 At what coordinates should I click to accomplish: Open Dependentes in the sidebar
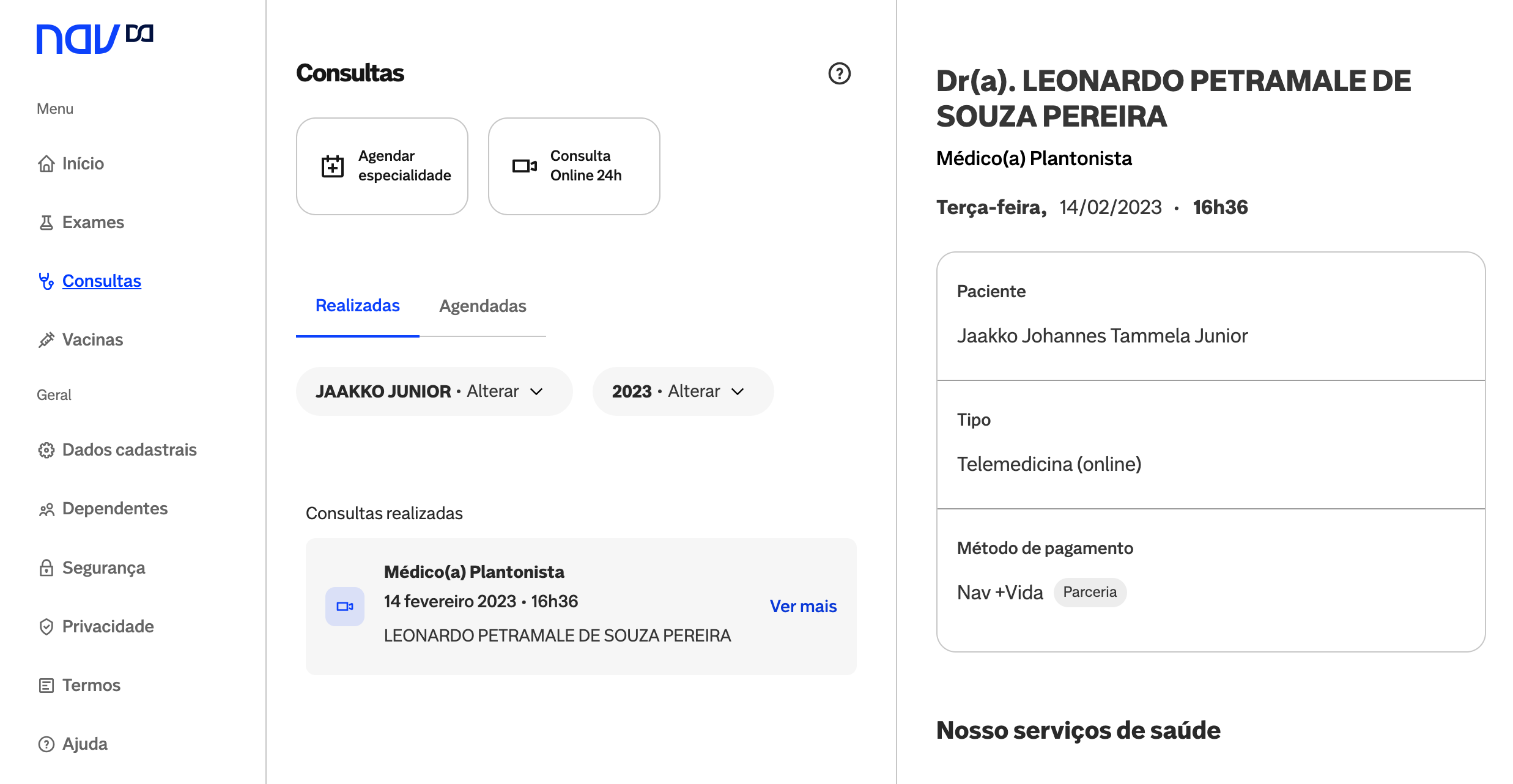pyautogui.click(x=114, y=509)
